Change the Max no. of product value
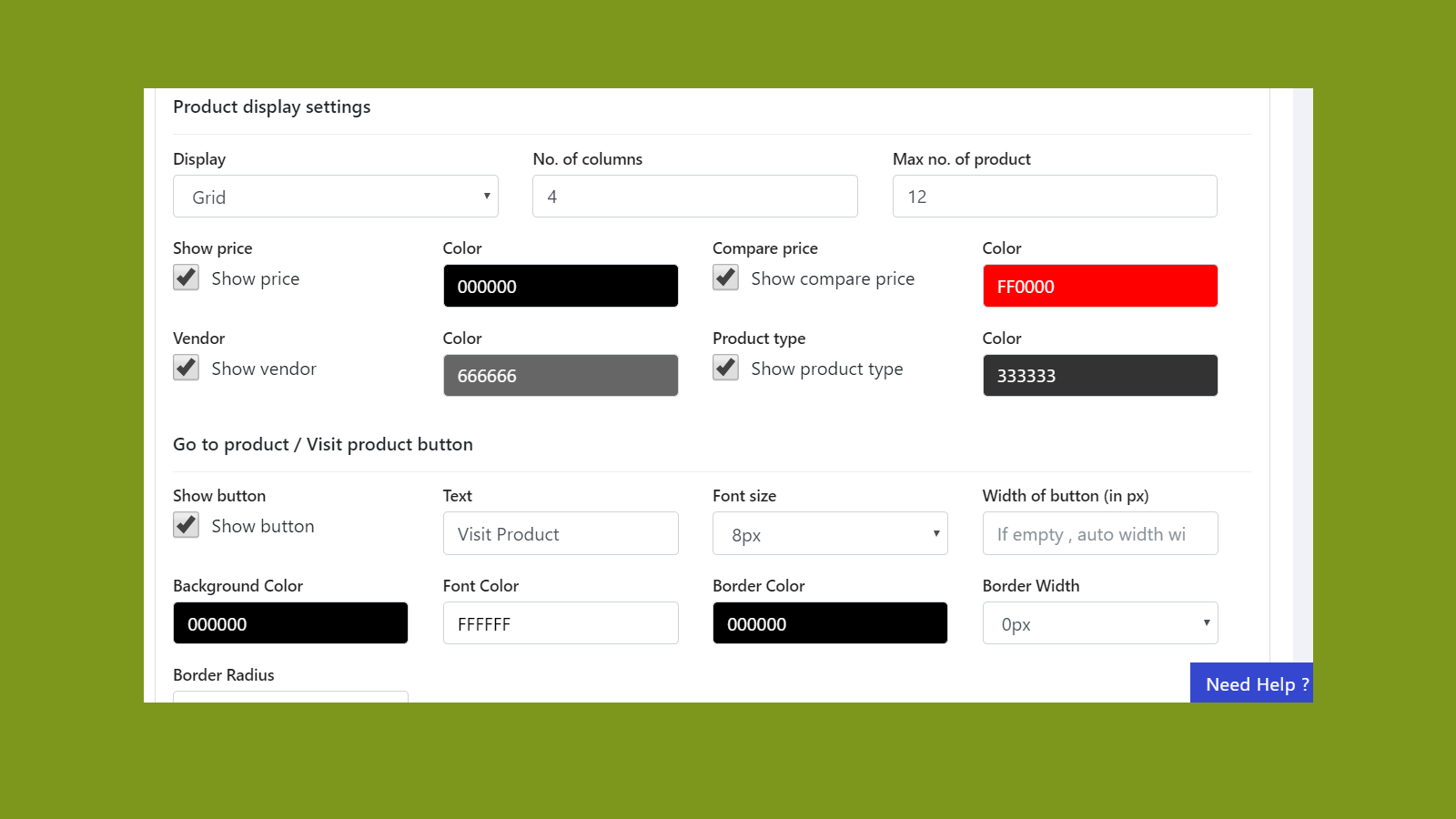The height and width of the screenshot is (819, 1456). pyautogui.click(x=1055, y=196)
